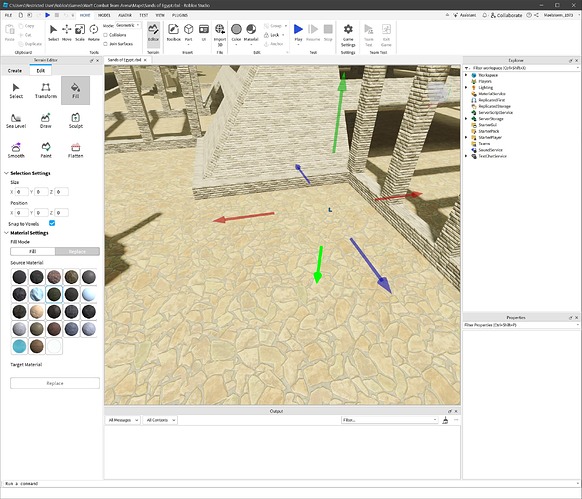Select the SoundService item
This screenshot has width=582, height=499.
click(x=490, y=150)
